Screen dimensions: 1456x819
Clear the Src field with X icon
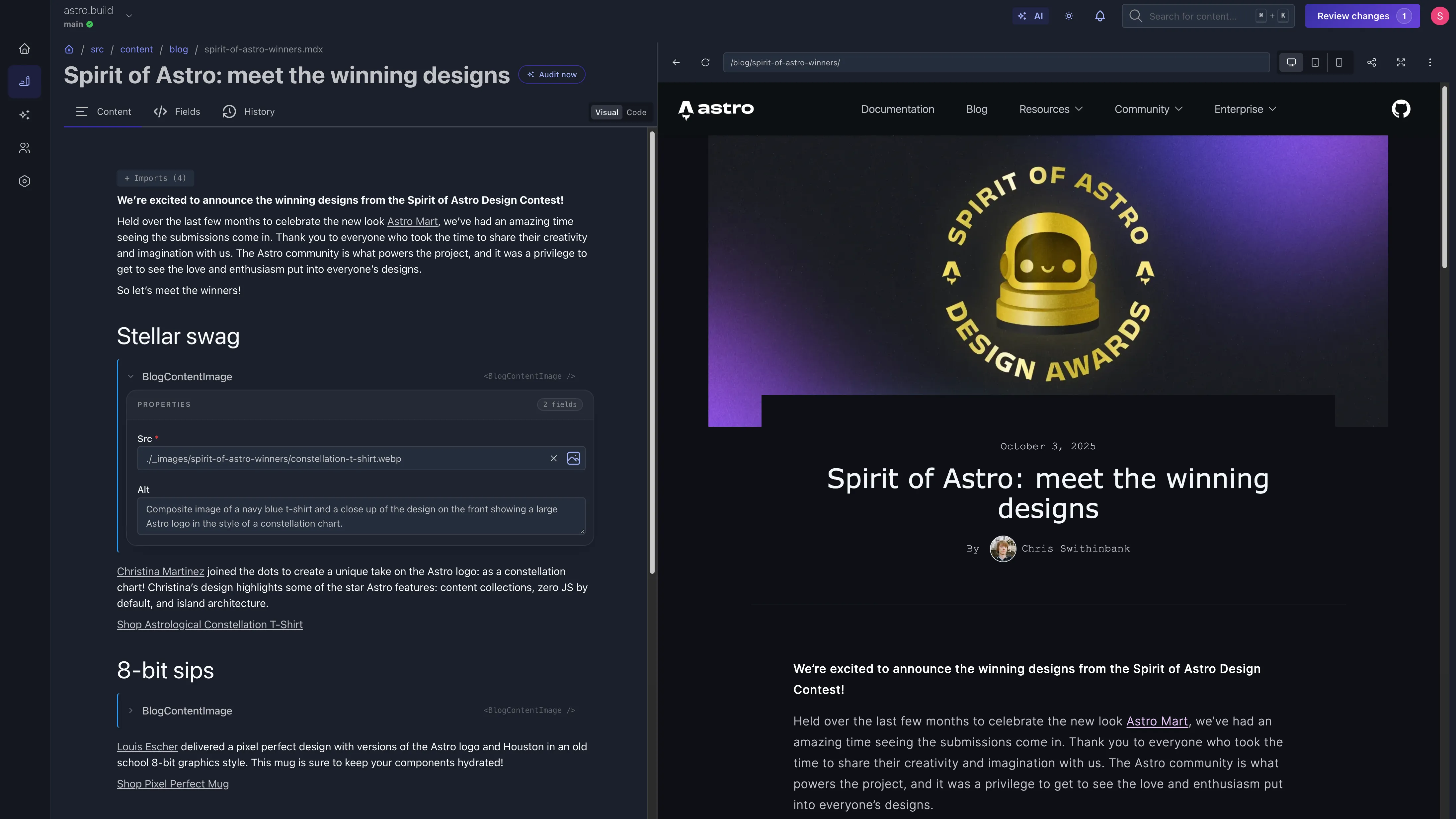pyautogui.click(x=553, y=459)
